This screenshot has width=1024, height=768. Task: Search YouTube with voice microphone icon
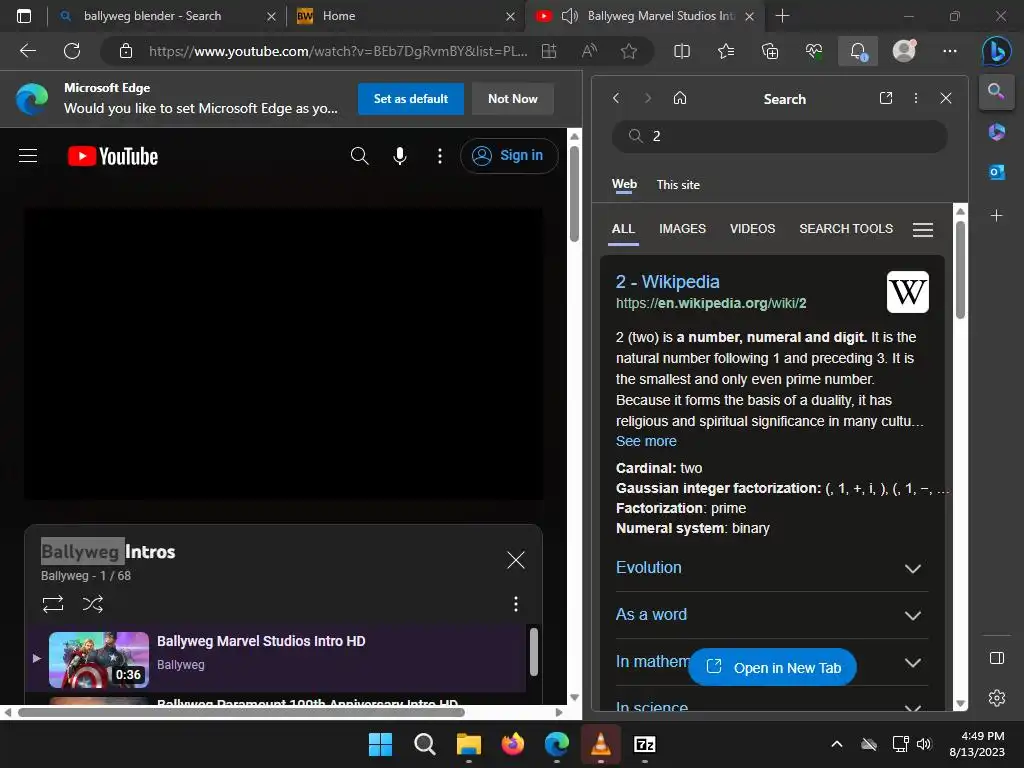pos(400,155)
